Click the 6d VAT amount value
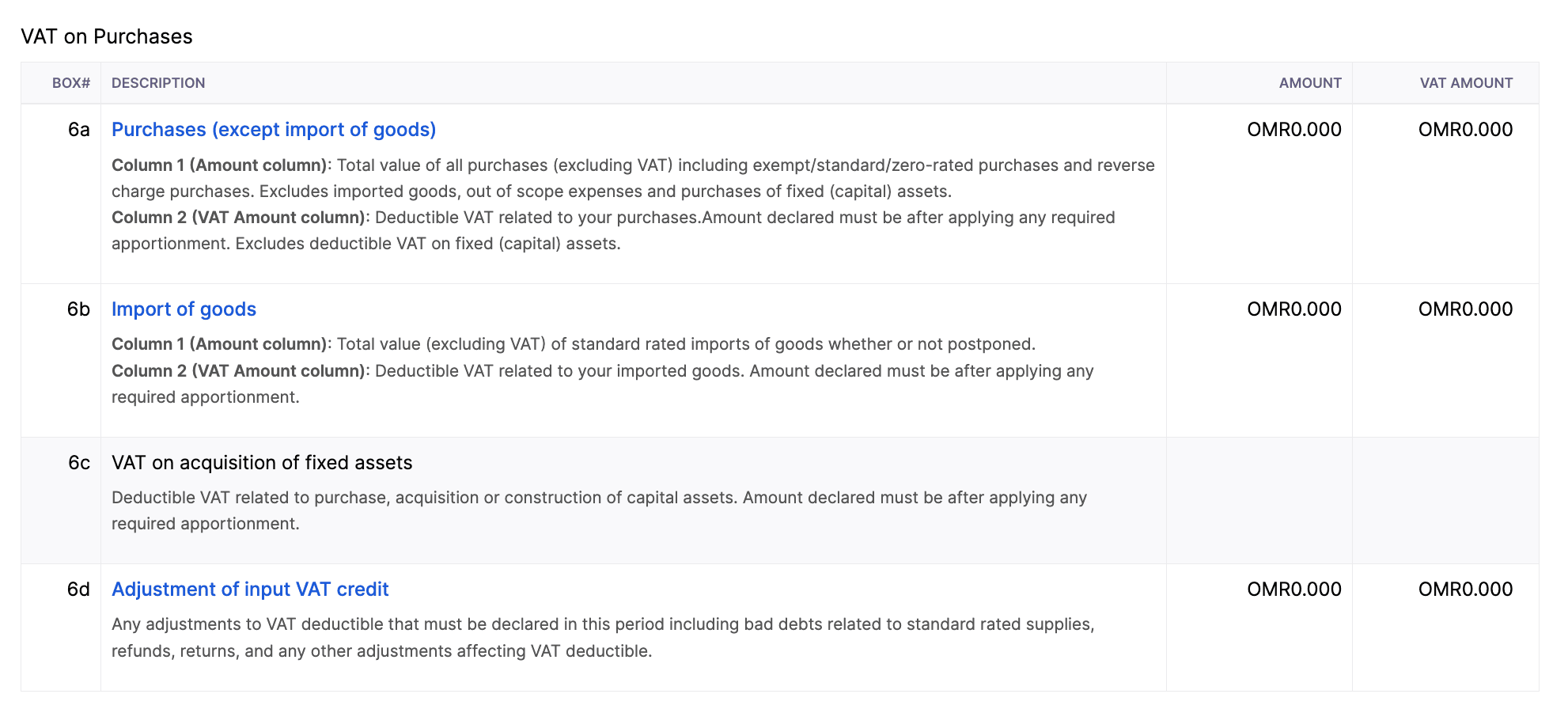 (1465, 590)
